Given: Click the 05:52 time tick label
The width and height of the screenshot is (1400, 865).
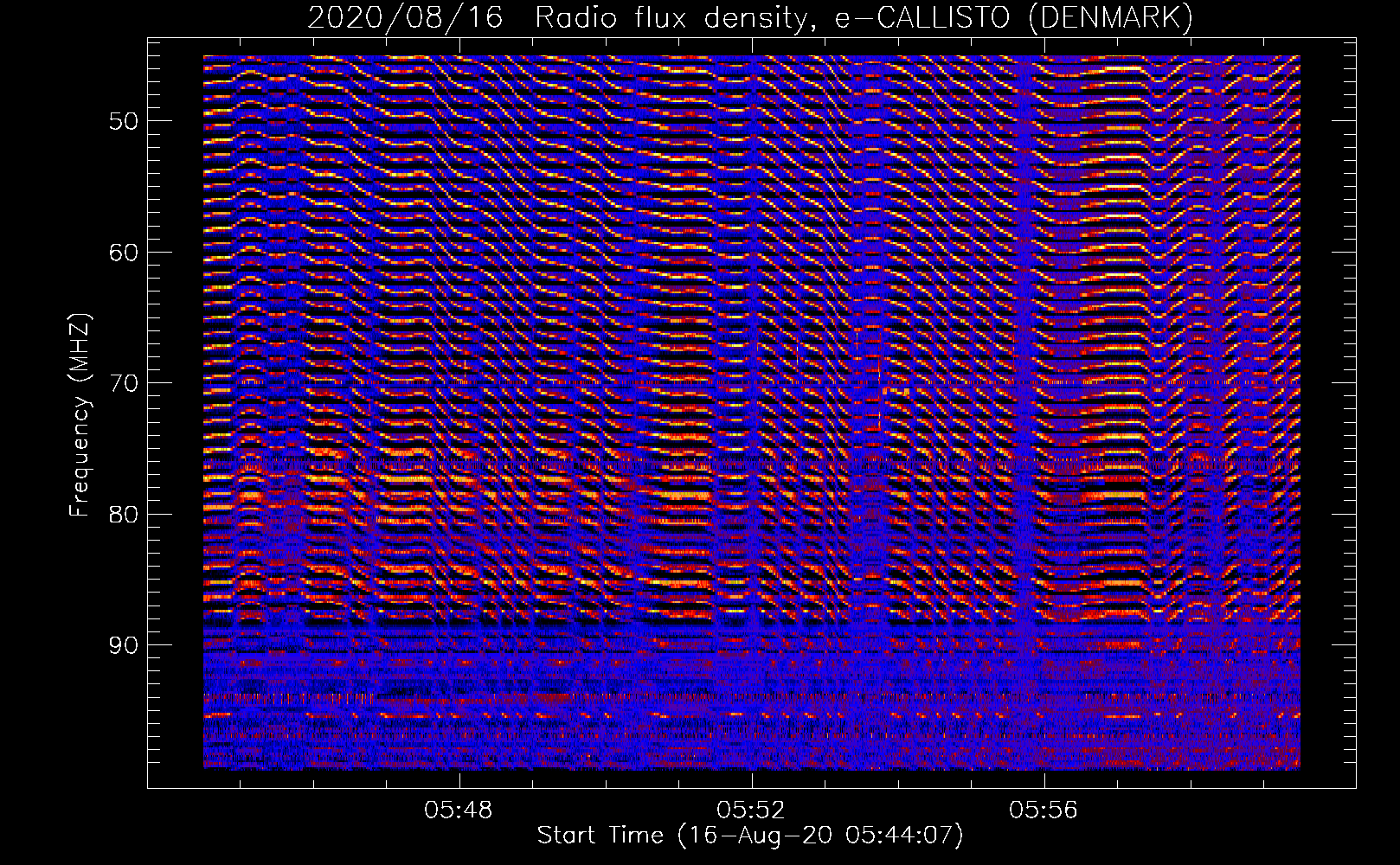Looking at the screenshot, I should tap(751, 810).
